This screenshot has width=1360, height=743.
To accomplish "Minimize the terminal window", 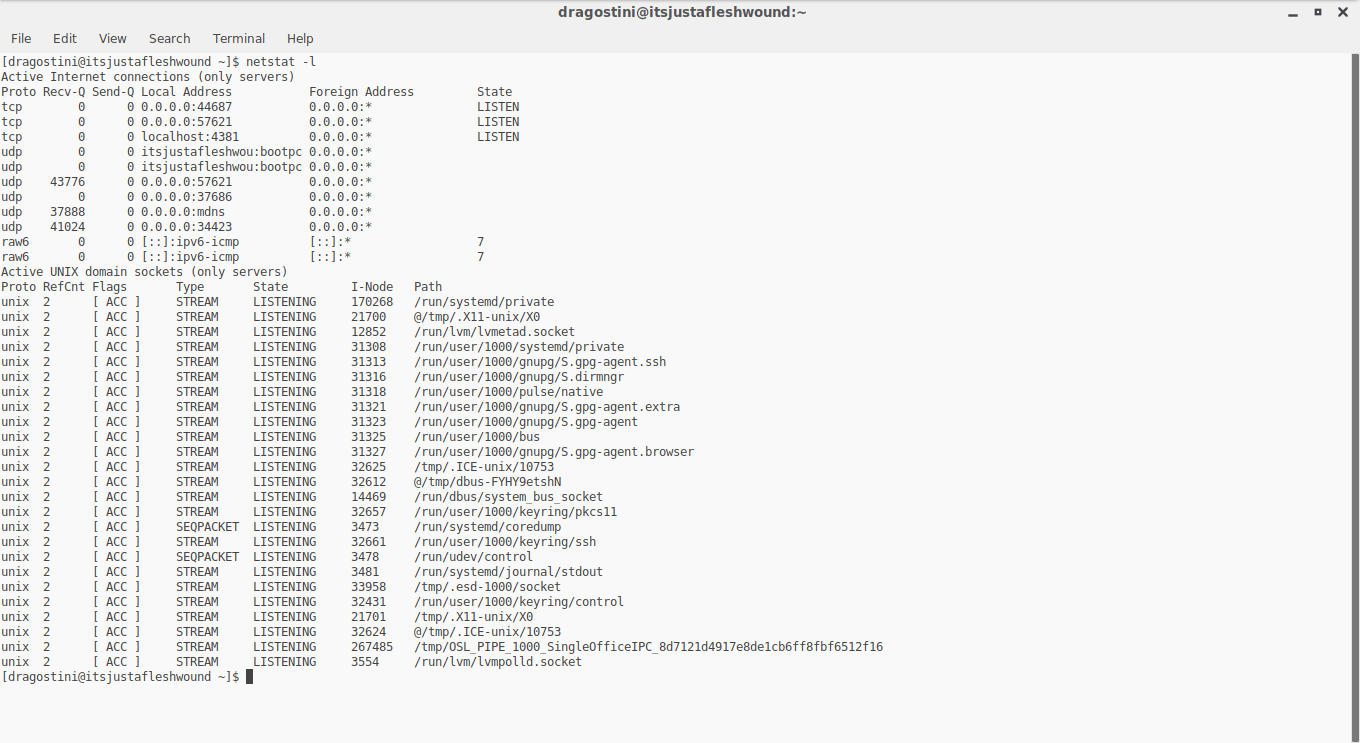I will pos(1293,12).
